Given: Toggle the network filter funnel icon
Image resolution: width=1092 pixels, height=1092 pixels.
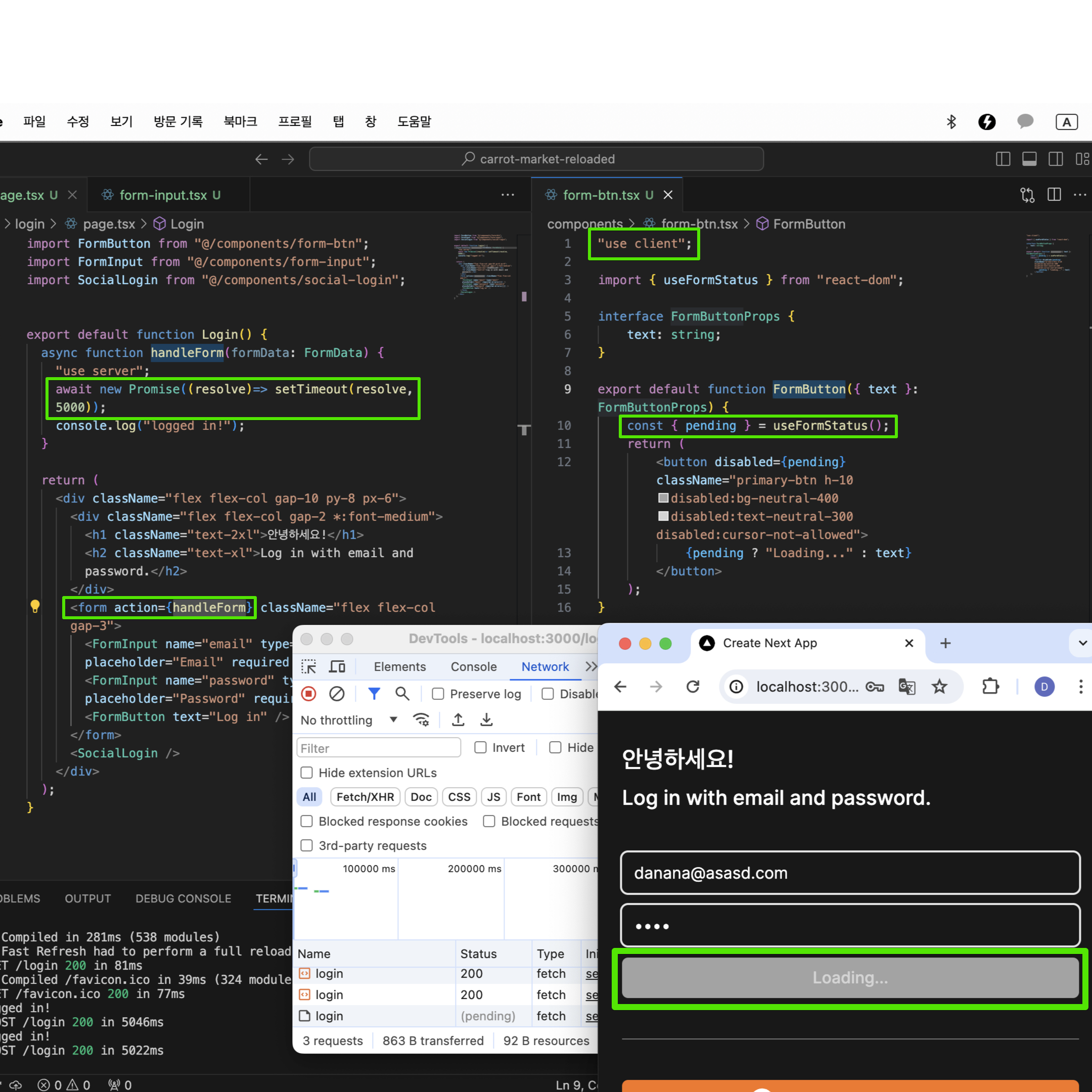Looking at the screenshot, I should [x=374, y=694].
